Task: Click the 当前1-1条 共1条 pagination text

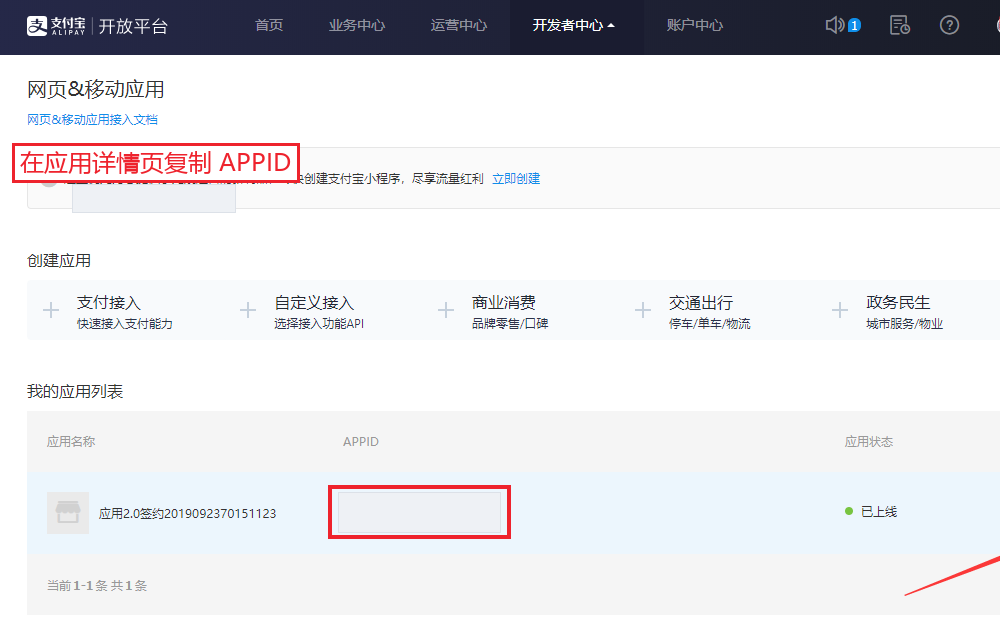Action: pos(97,585)
